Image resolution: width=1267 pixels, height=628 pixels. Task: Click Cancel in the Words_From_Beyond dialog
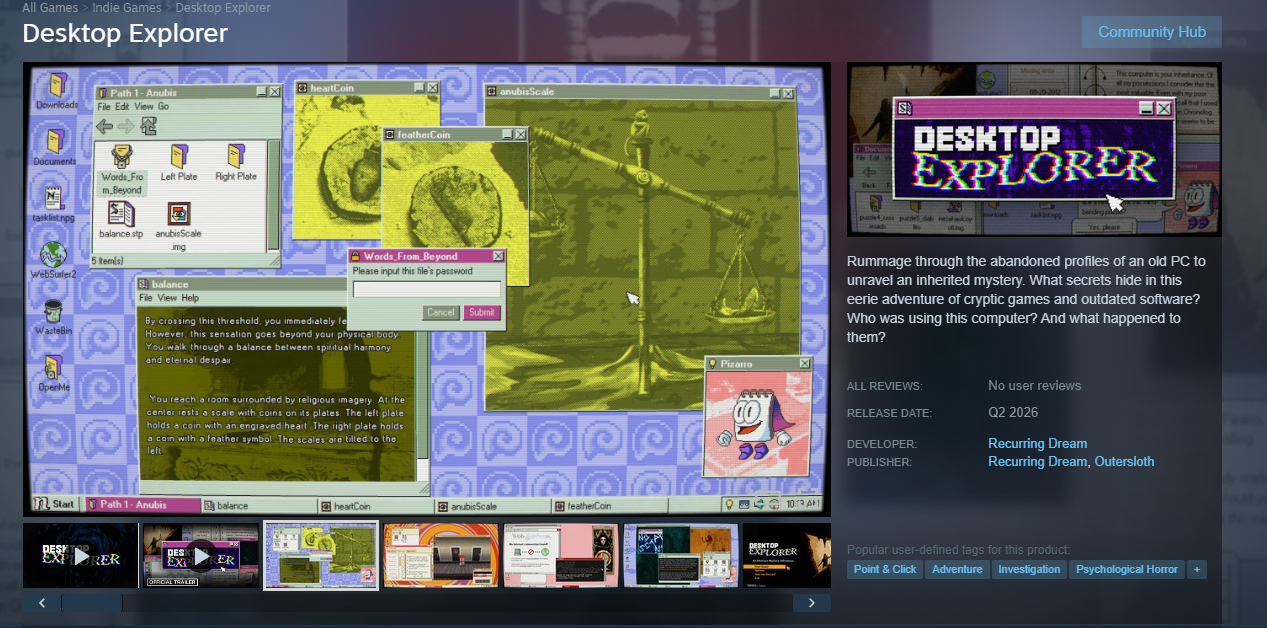click(x=441, y=312)
